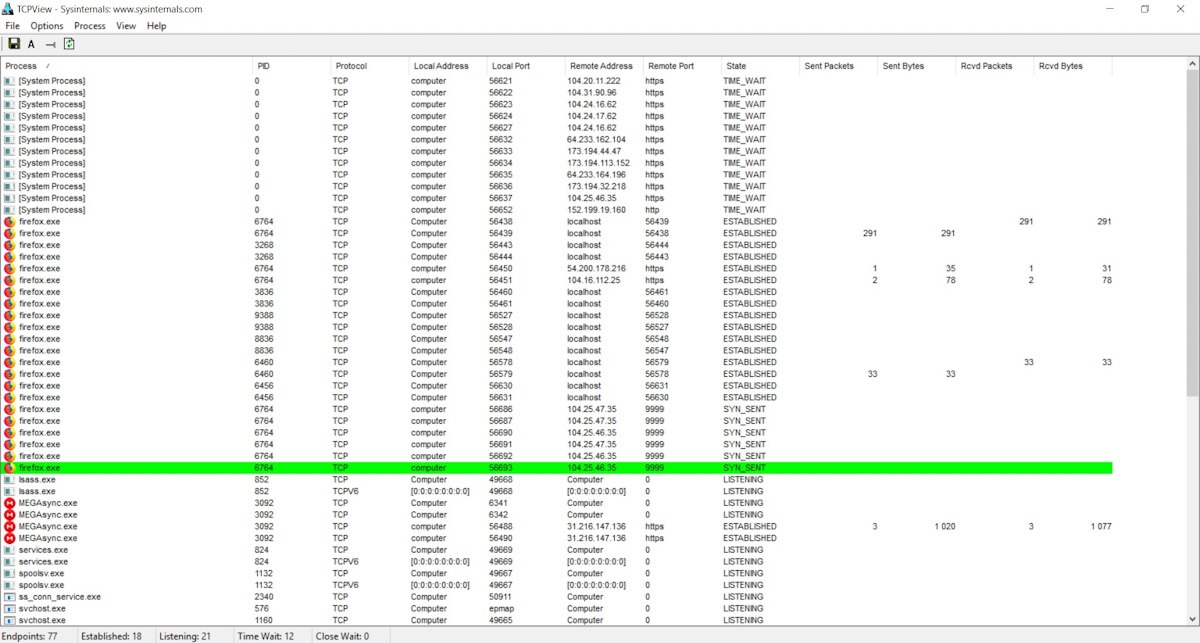This screenshot has width=1200, height=643.
Task: Click the firefox.exe icon for local port 56527
Action: coord(9,316)
